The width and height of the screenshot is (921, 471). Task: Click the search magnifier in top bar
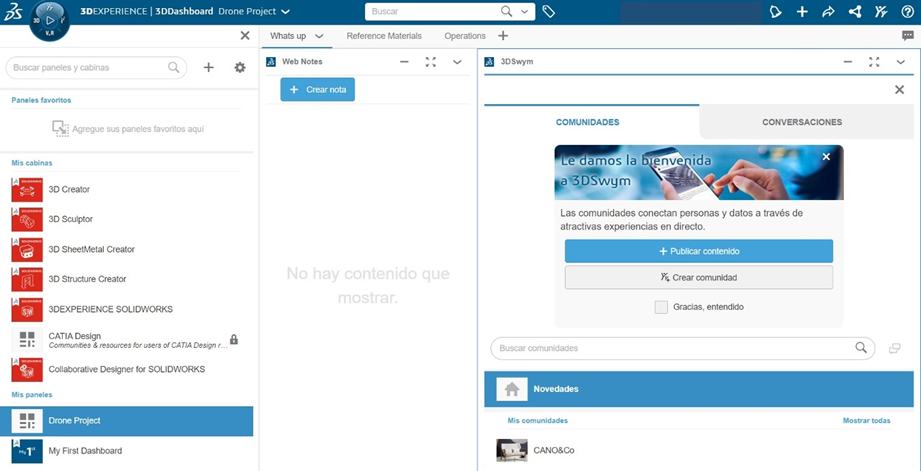click(506, 12)
